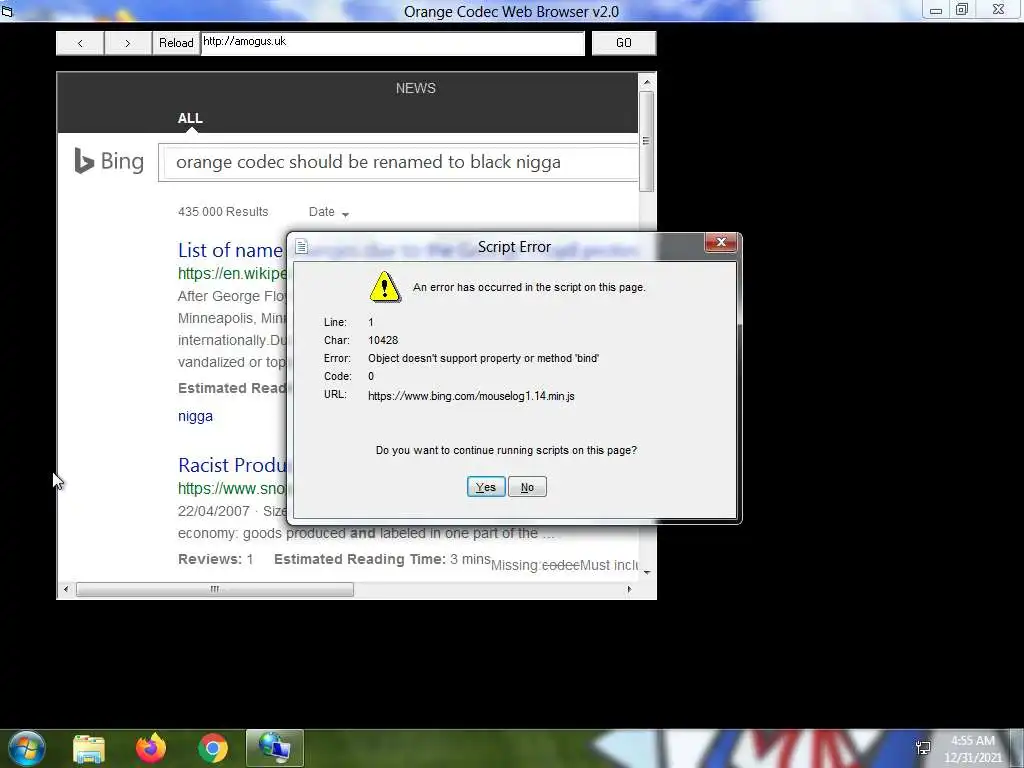Click Yes in the Script Error dialog
The image size is (1024, 768).
[x=486, y=487]
